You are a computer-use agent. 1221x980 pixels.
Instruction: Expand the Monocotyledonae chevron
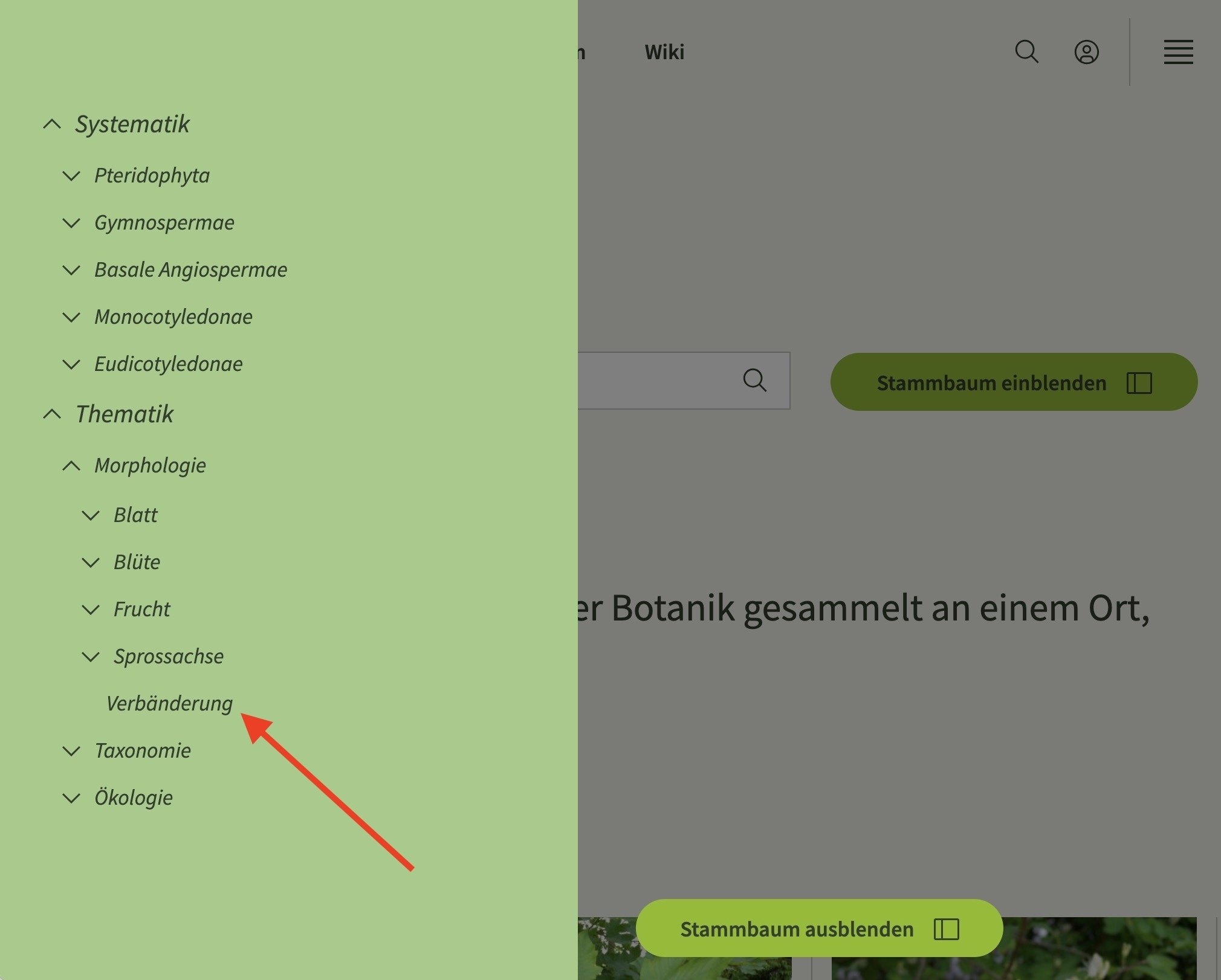(x=71, y=317)
